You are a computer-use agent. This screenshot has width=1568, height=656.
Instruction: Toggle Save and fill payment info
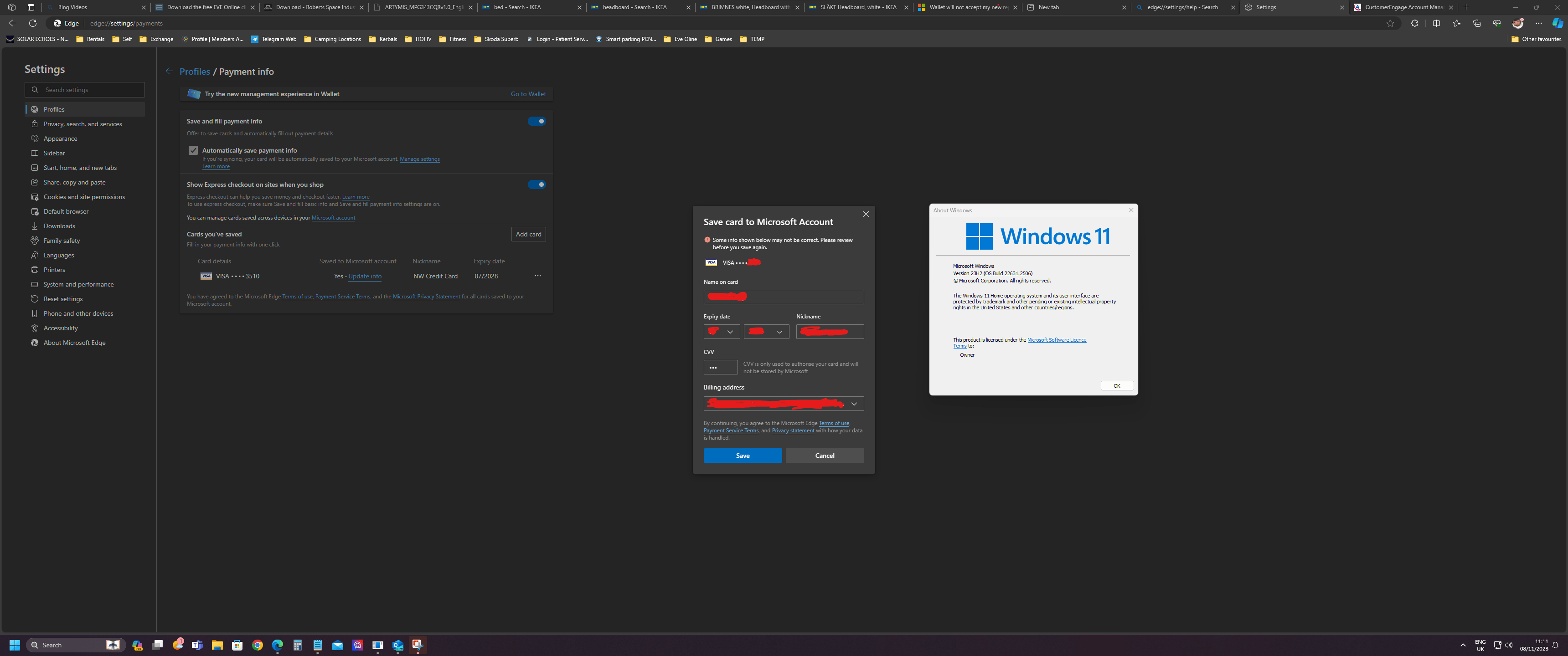[x=536, y=121]
